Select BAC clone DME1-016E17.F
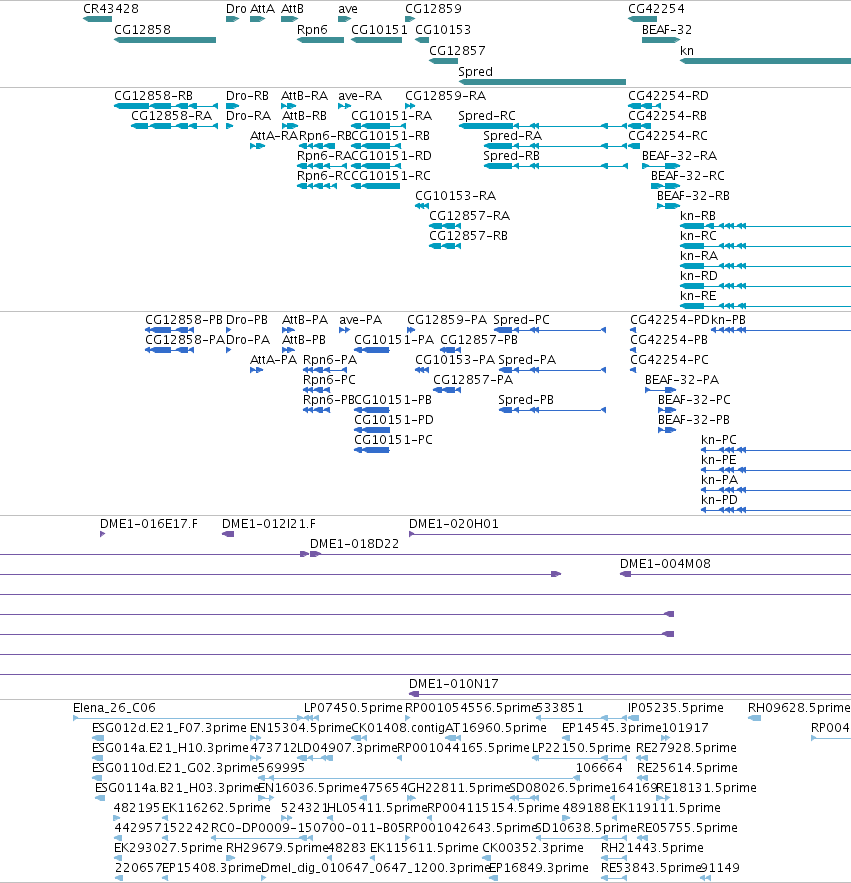 (103, 534)
